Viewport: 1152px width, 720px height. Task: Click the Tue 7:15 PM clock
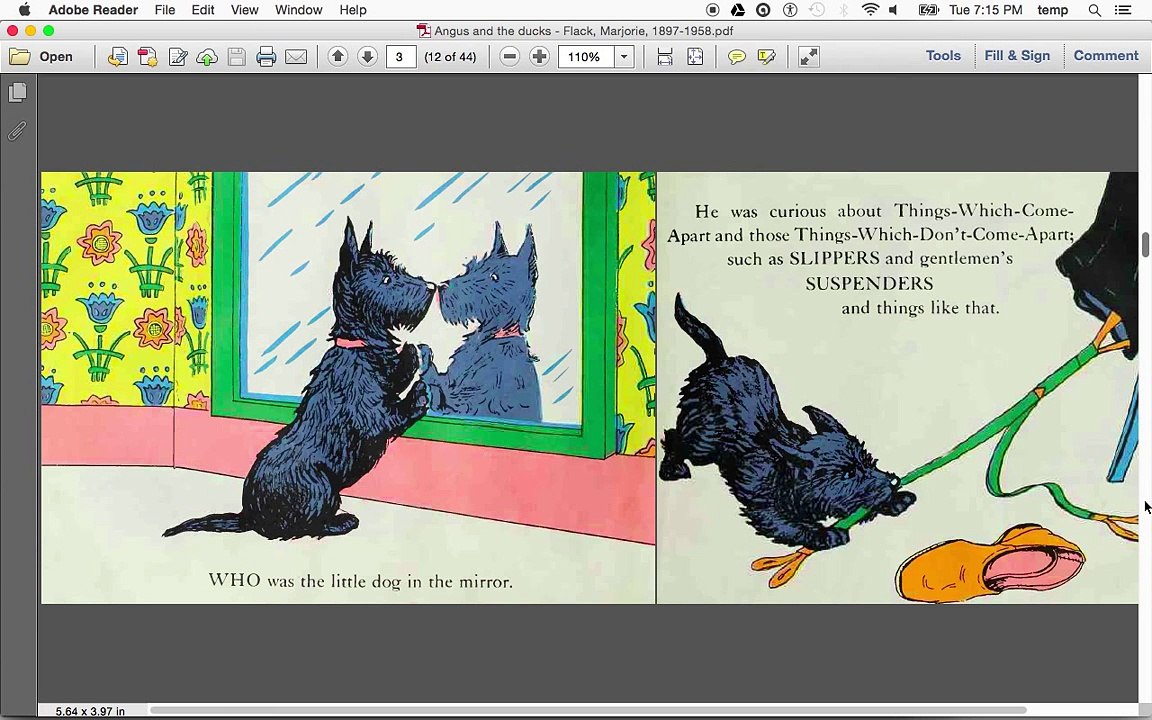tap(986, 10)
